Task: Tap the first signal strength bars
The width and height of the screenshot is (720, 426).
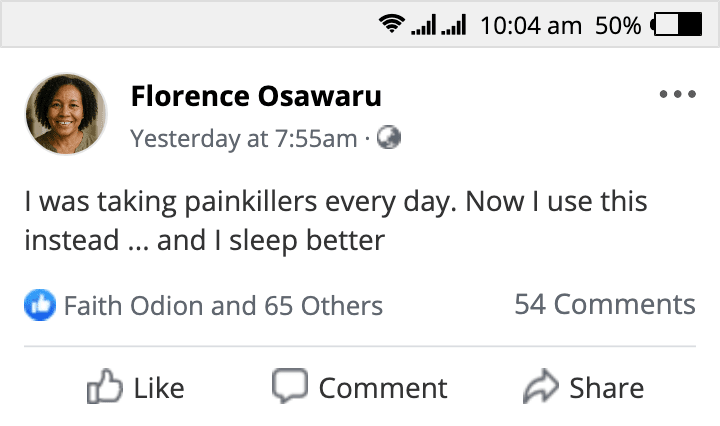Action: click(x=423, y=25)
